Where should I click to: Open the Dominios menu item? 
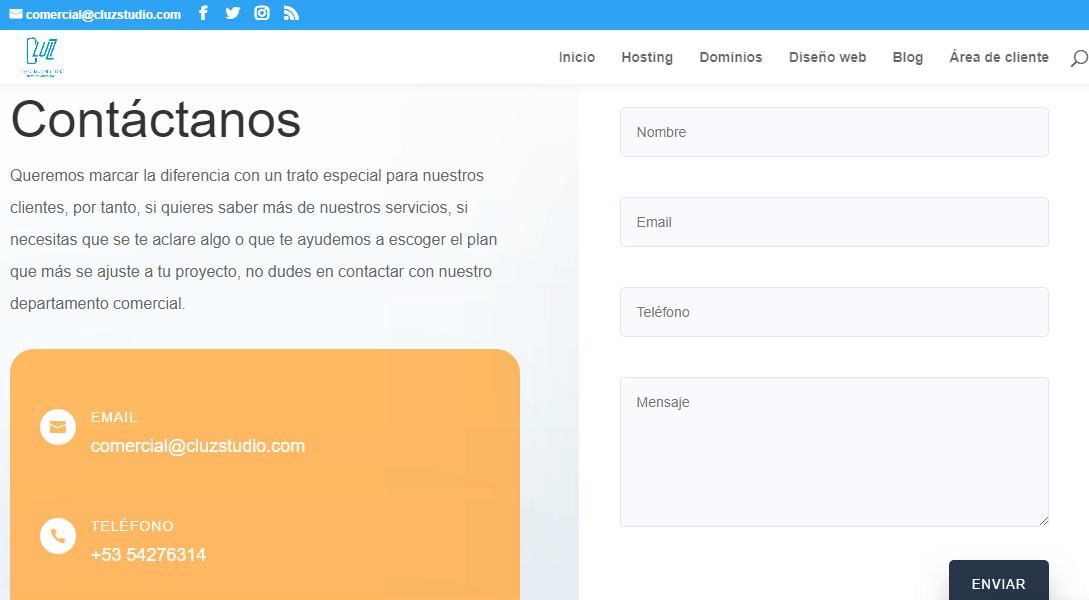click(x=731, y=57)
